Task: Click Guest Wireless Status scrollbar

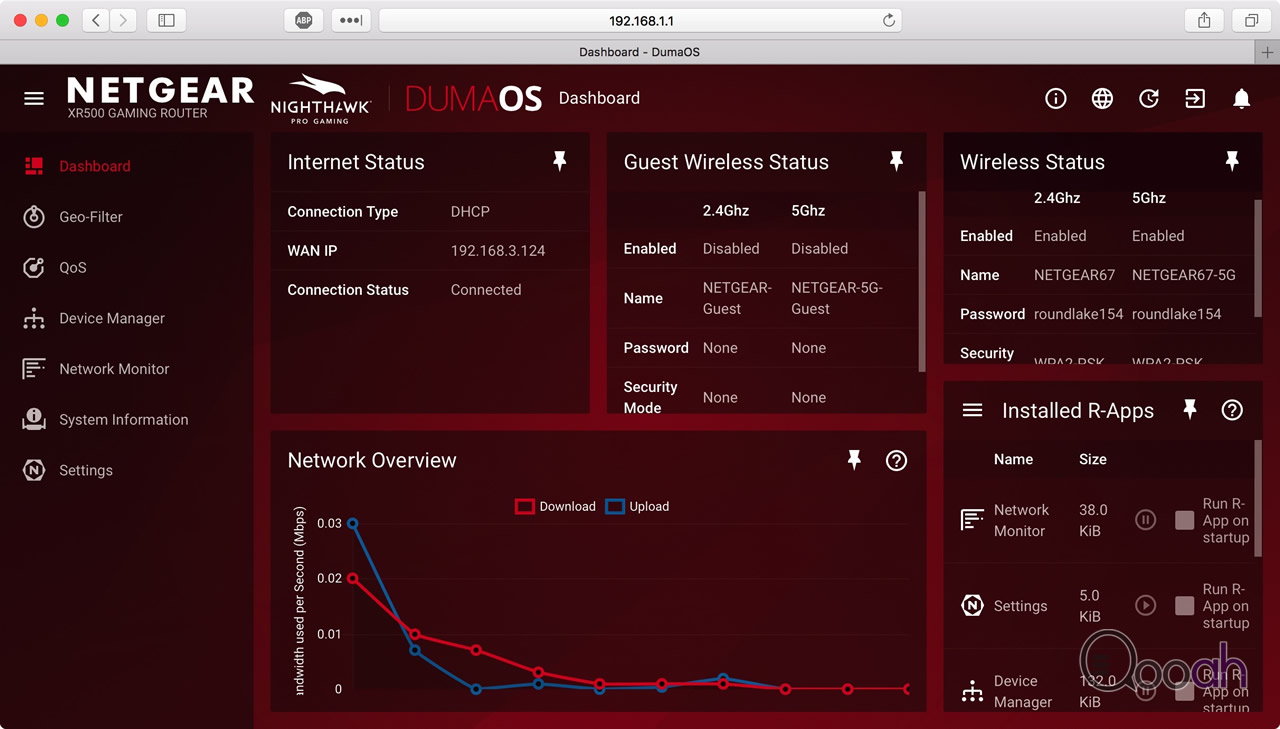Action: click(922, 282)
